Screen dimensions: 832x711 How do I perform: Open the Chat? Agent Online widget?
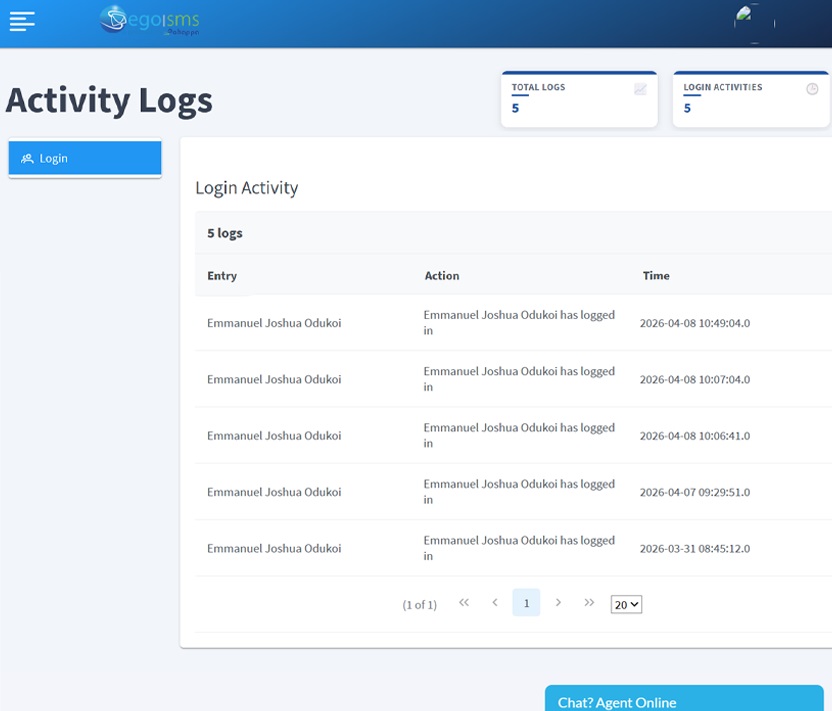[x=683, y=700]
